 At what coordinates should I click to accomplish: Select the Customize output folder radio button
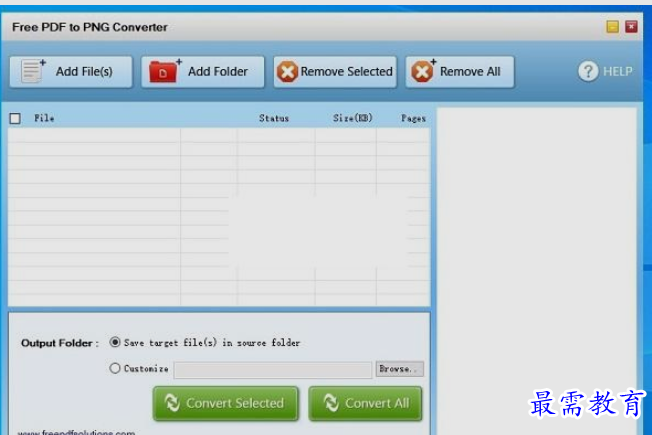coord(115,368)
